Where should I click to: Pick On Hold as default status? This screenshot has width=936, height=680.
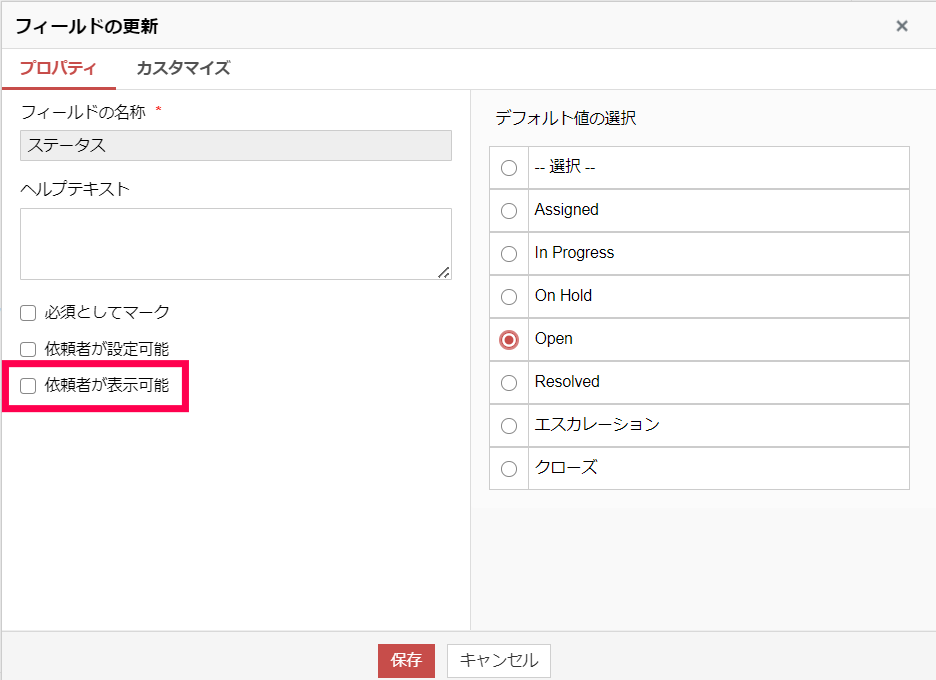coord(509,297)
